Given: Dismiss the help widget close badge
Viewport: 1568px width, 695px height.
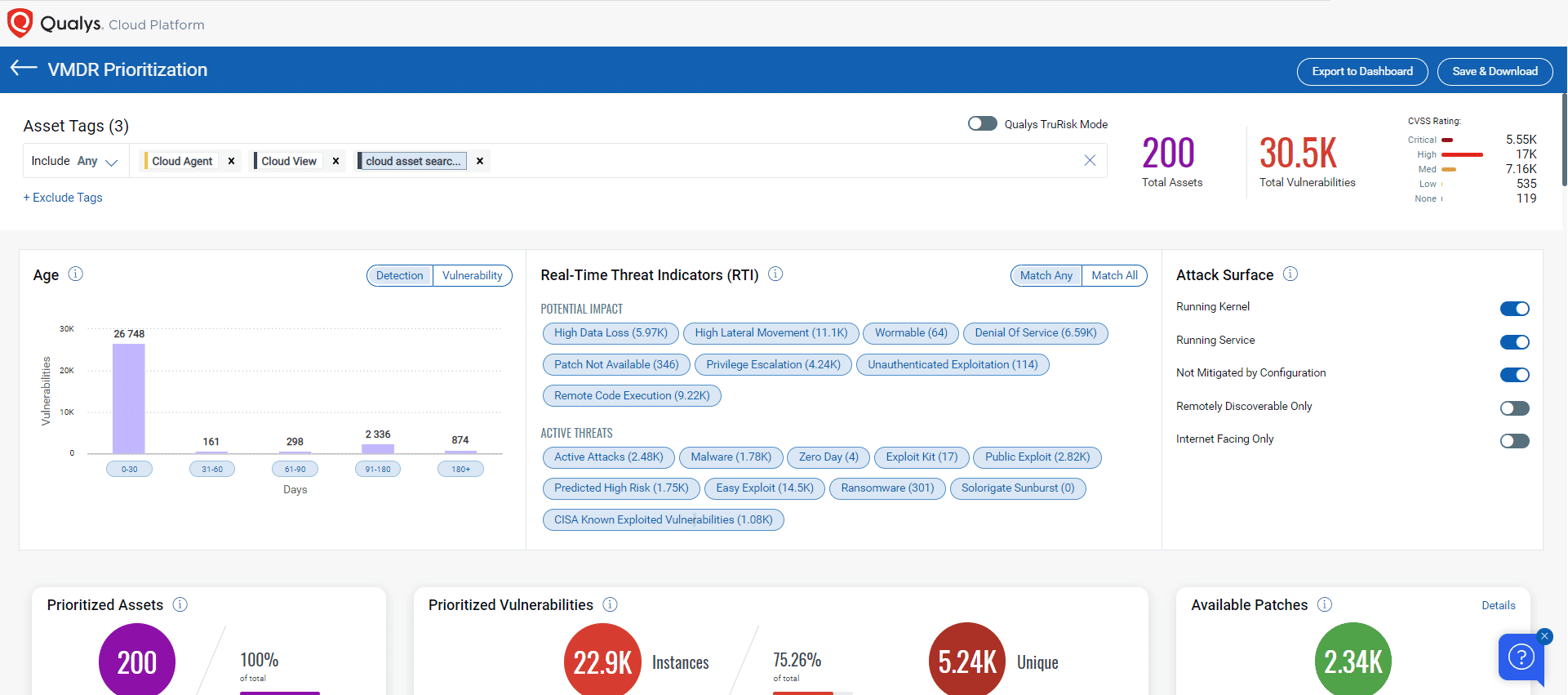Looking at the screenshot, I should [1544, 636].
